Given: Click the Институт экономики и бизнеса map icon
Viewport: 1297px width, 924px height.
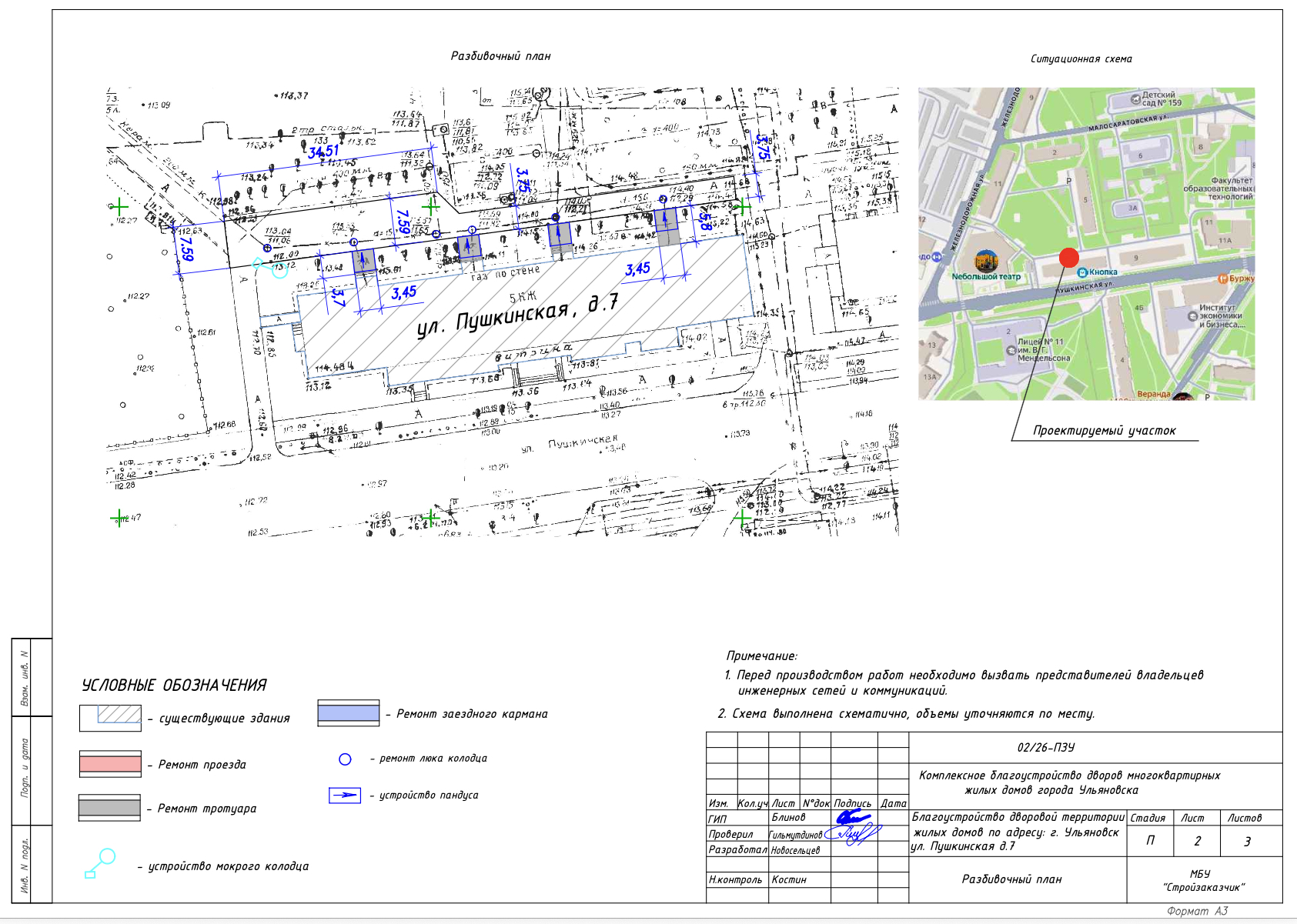Looking at the screenshot, I should [1192, 316].
